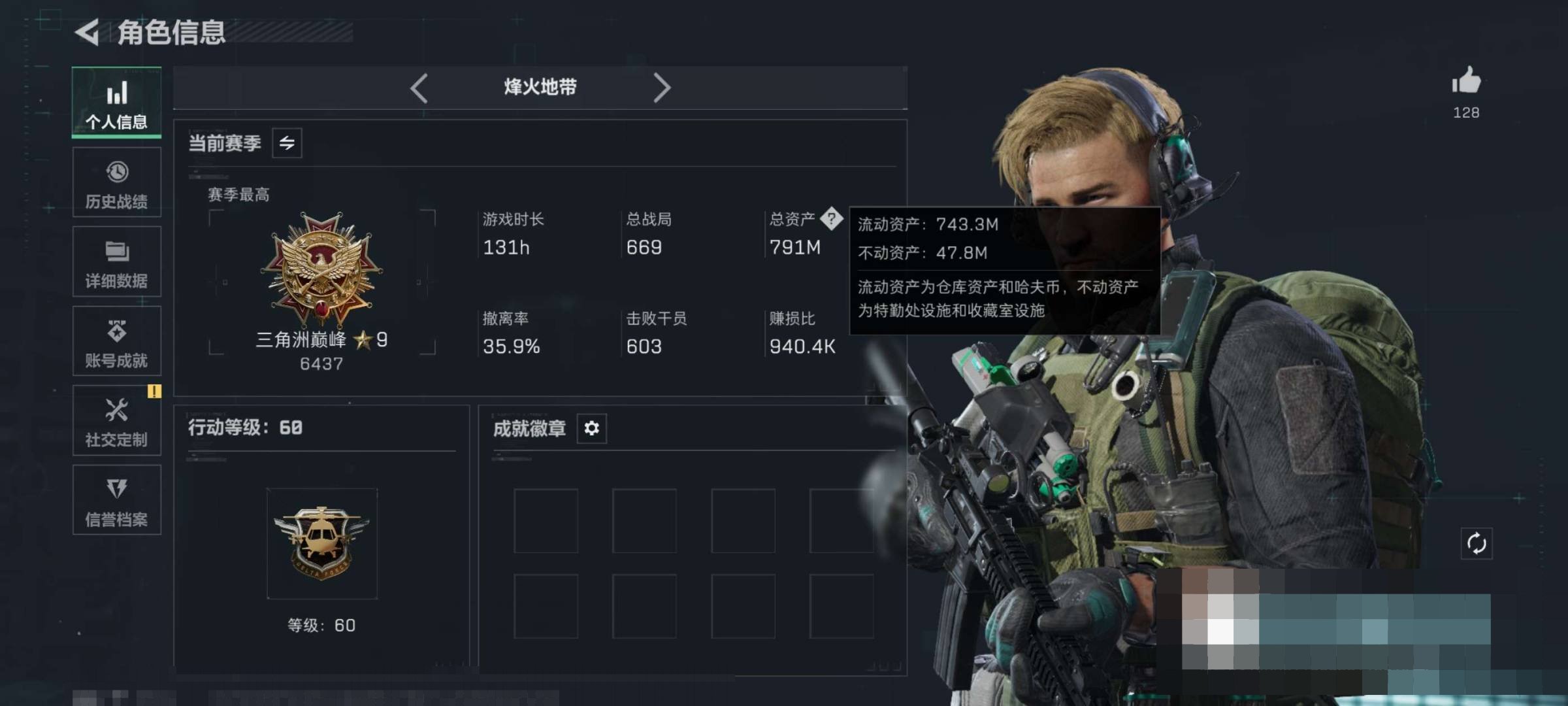1568x706 pixels.
Task: Select the last badge slot in bottom row
Action: tap(841, 606)
